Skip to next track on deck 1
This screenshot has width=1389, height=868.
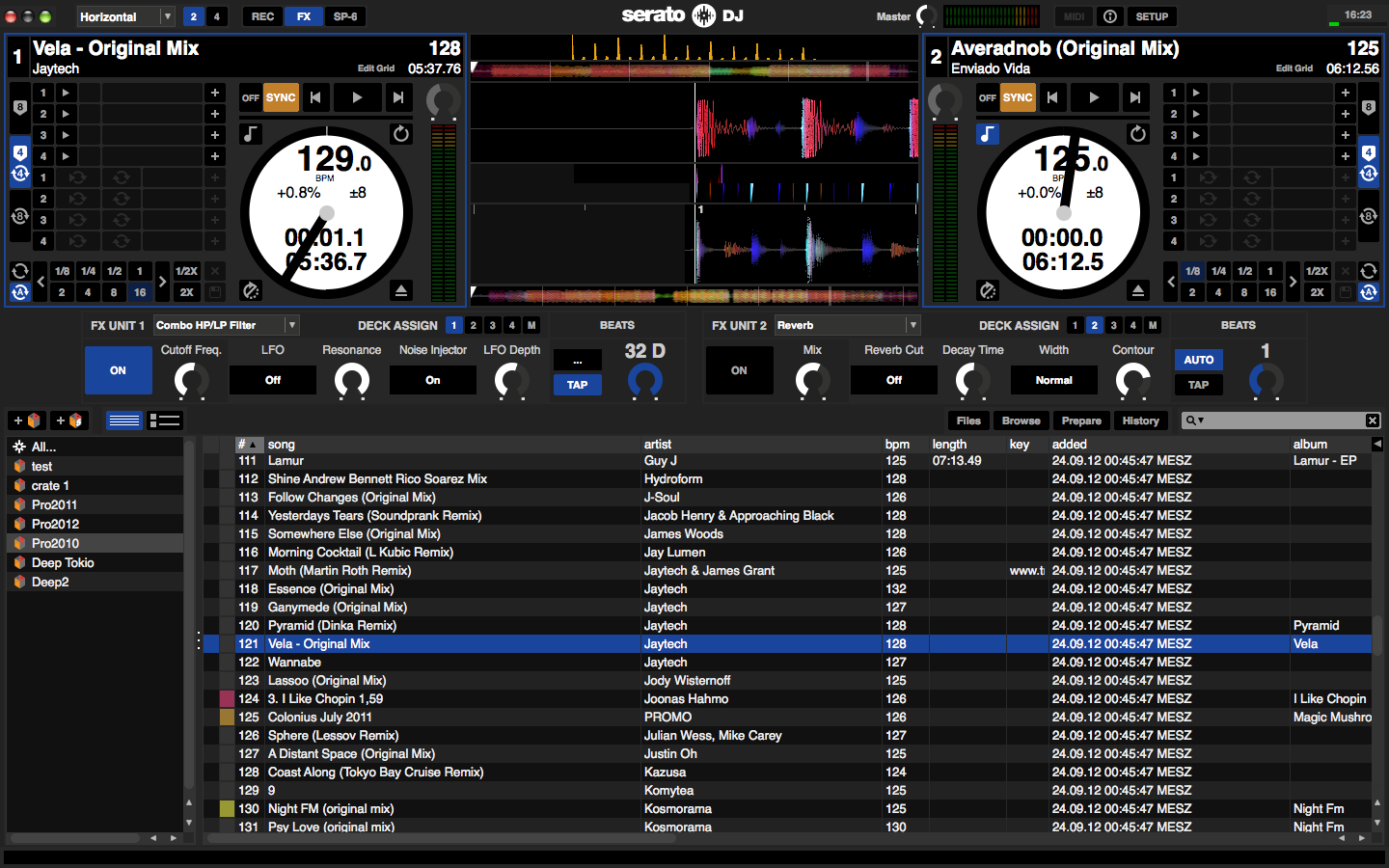coord(398,97)
